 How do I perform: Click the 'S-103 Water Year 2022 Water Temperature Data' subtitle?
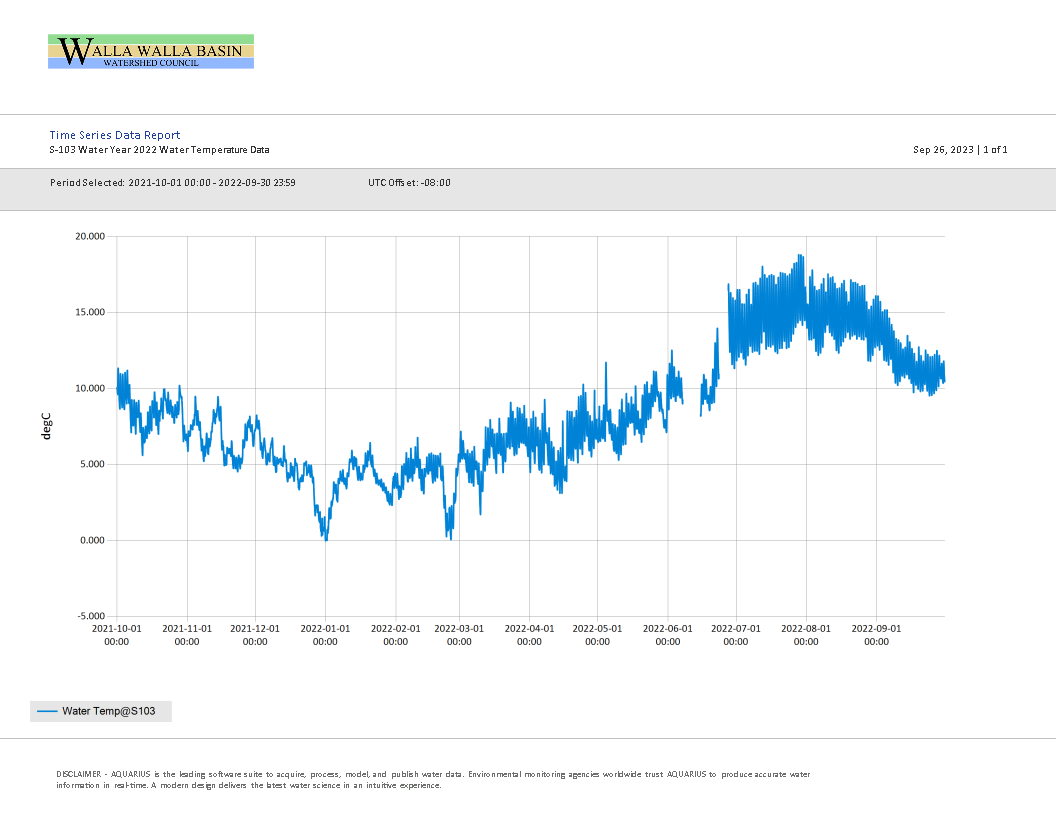click(x=159, y=149)
